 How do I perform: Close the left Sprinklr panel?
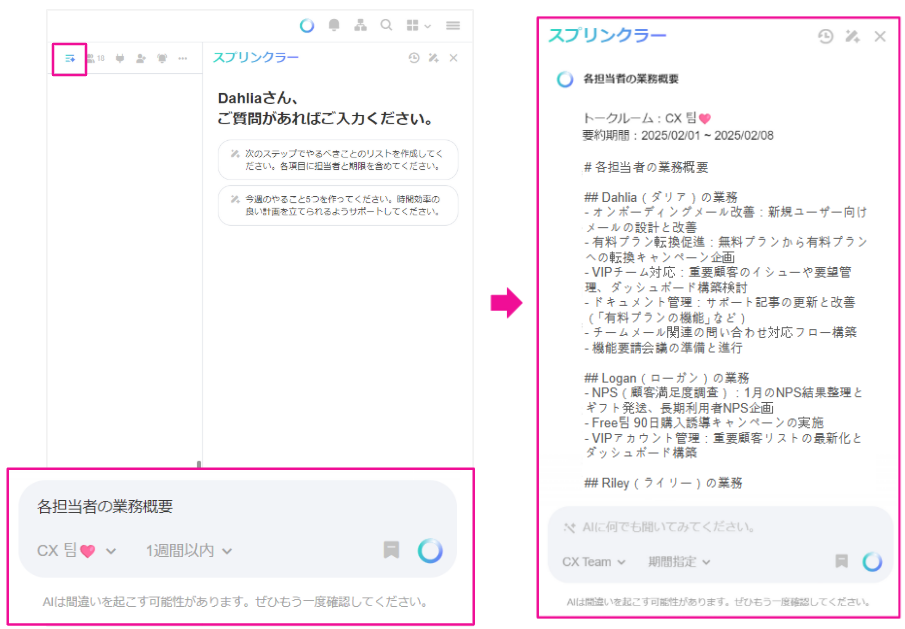pos(454,58)
